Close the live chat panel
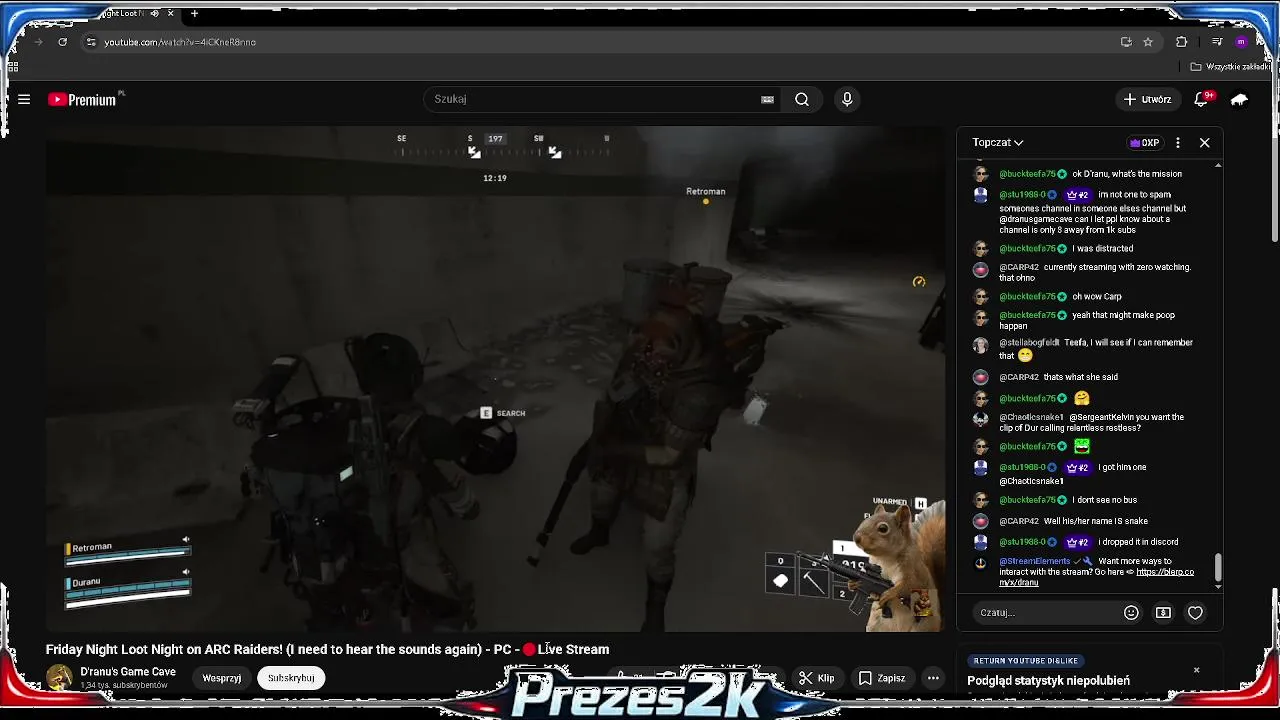The height and width of the screenshot is (720, 1280). [1205, 143]
